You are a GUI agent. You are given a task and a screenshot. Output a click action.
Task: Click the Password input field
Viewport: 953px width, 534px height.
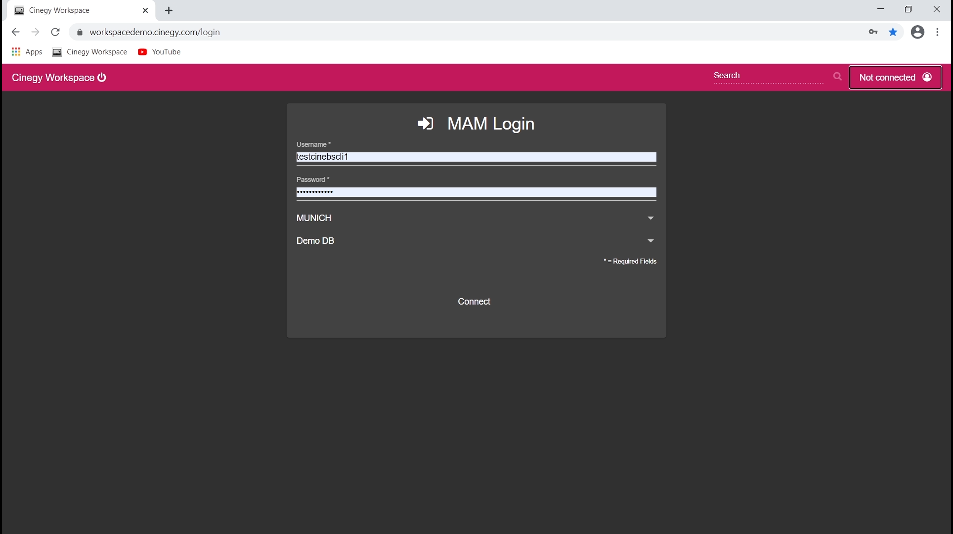coord(476,192)
